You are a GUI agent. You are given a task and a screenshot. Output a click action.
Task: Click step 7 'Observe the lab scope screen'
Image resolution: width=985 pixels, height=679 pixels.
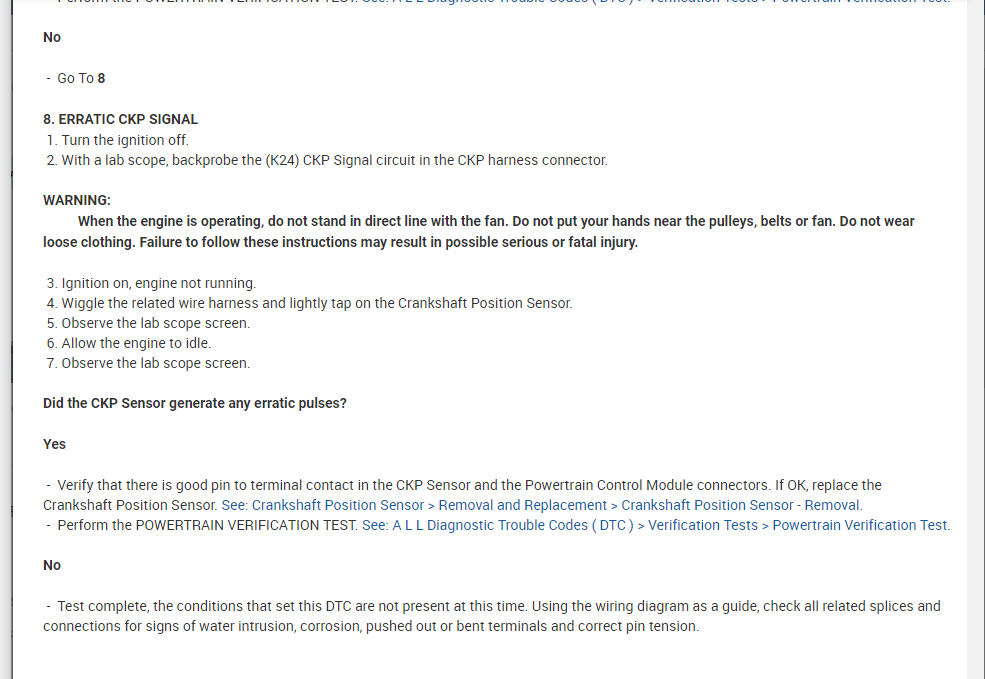coord(155,363)
